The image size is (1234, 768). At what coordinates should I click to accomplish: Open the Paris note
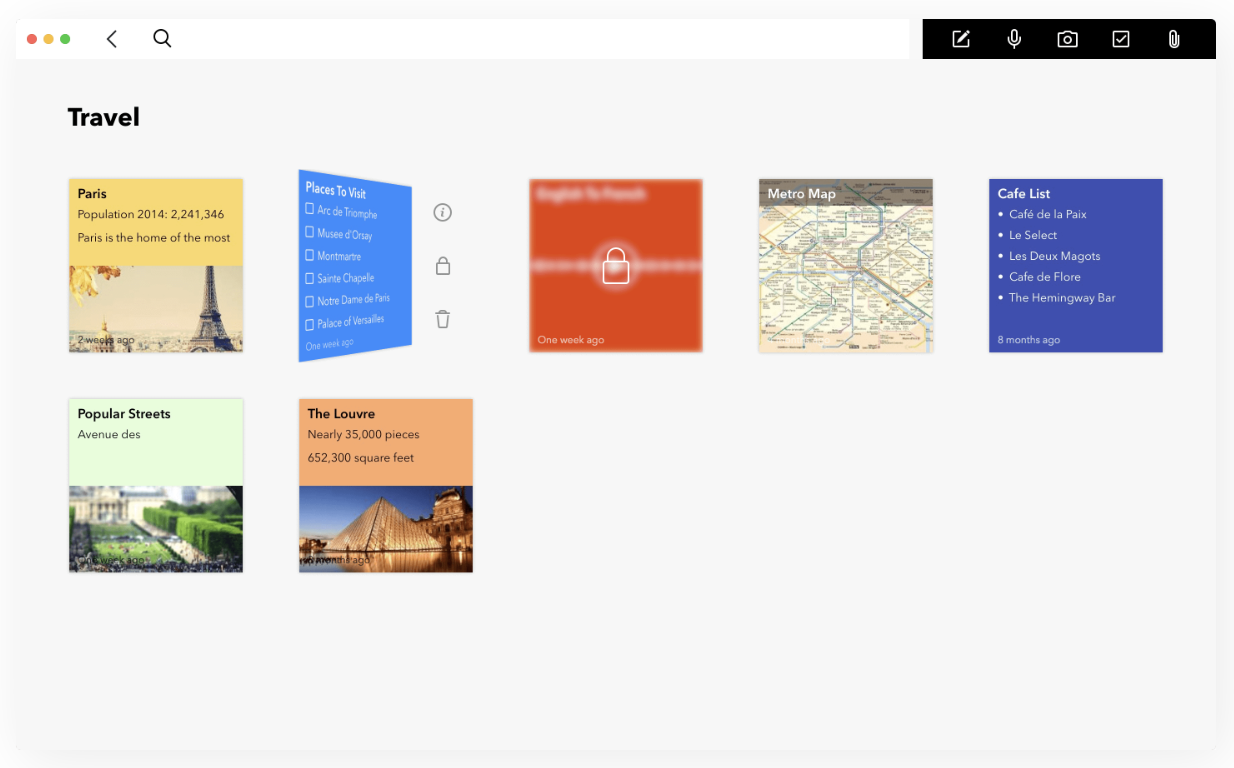[x=155, y=265]
